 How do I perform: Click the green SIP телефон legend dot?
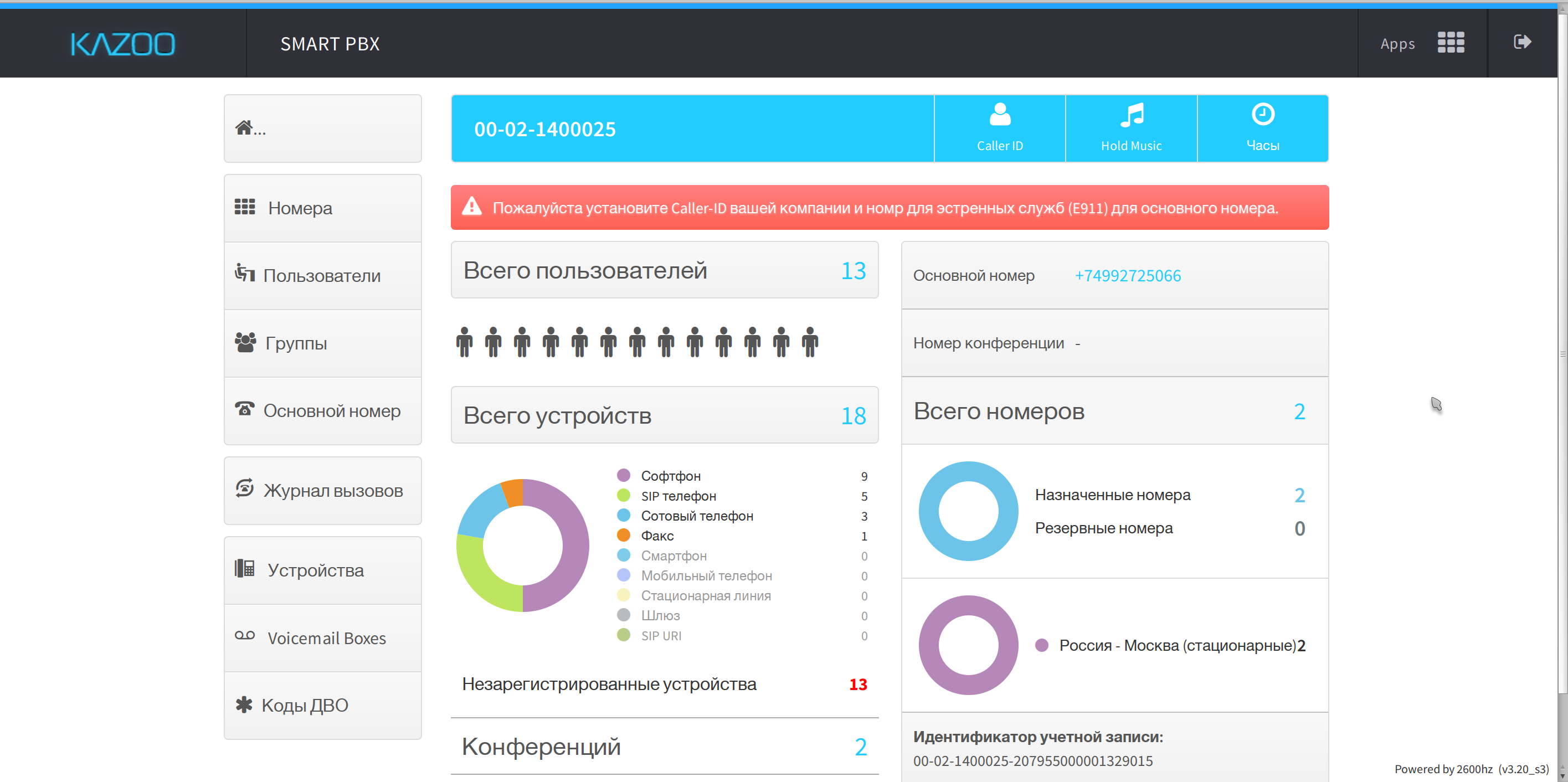pyautogui.click(x=623, y=495)
